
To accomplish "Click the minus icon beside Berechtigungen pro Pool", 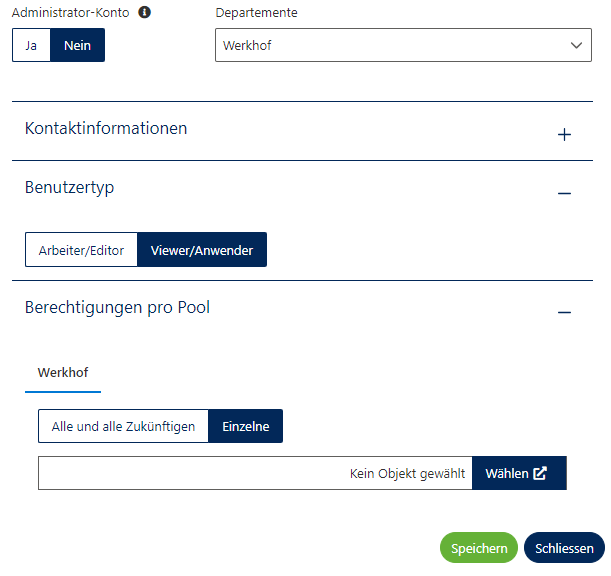I will coord(564,312).
